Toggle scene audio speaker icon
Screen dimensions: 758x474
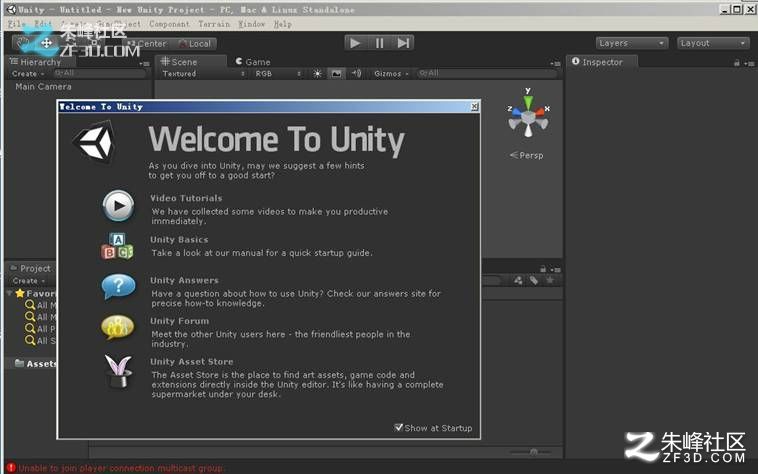[356, 73]
